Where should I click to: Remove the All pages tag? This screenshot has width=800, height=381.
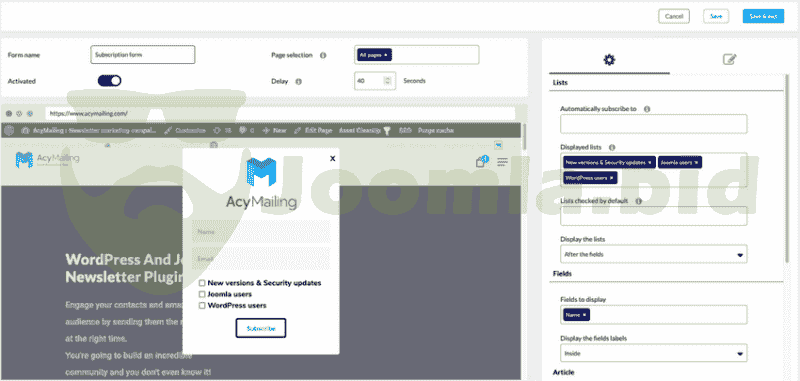pyautogui.click(x=386, y=55)
